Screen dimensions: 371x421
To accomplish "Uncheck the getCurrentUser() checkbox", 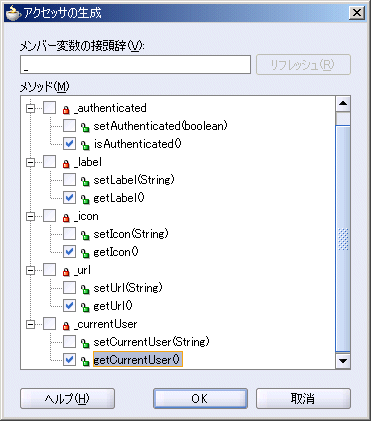I will [x=69, y=360].
